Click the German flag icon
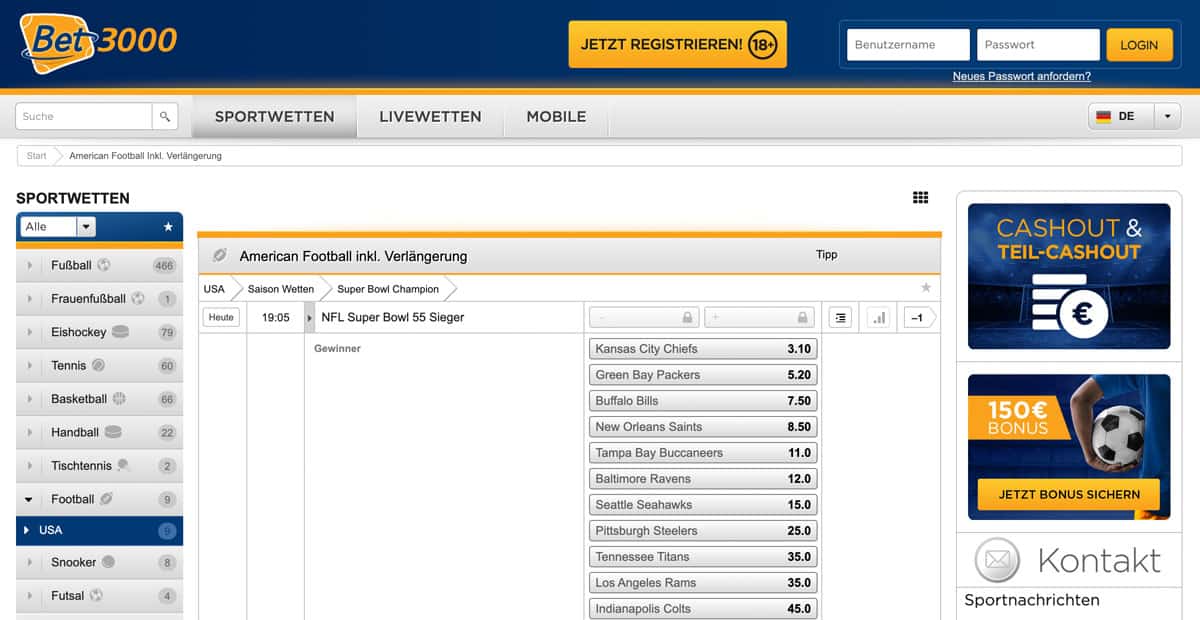Screen dimensions: 1200x620 pyautogui.click(x=1104, y=116)
